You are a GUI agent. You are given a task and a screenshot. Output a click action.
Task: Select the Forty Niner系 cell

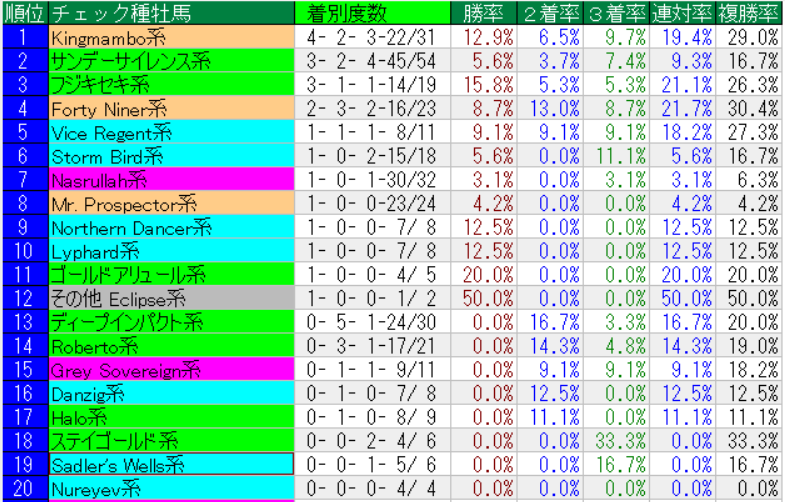170,108
